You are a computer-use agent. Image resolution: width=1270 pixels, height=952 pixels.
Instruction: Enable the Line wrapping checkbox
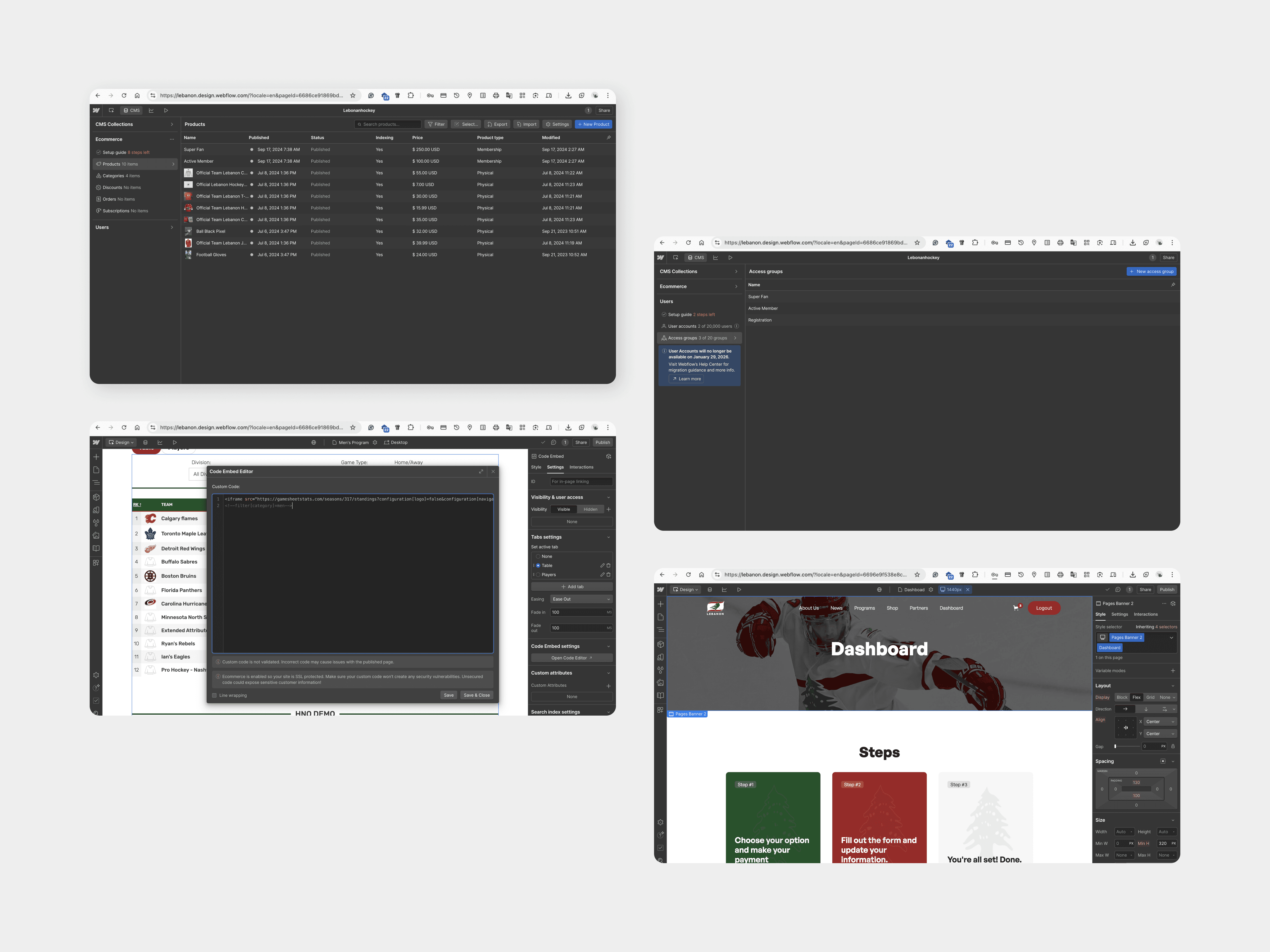point(215,695)
